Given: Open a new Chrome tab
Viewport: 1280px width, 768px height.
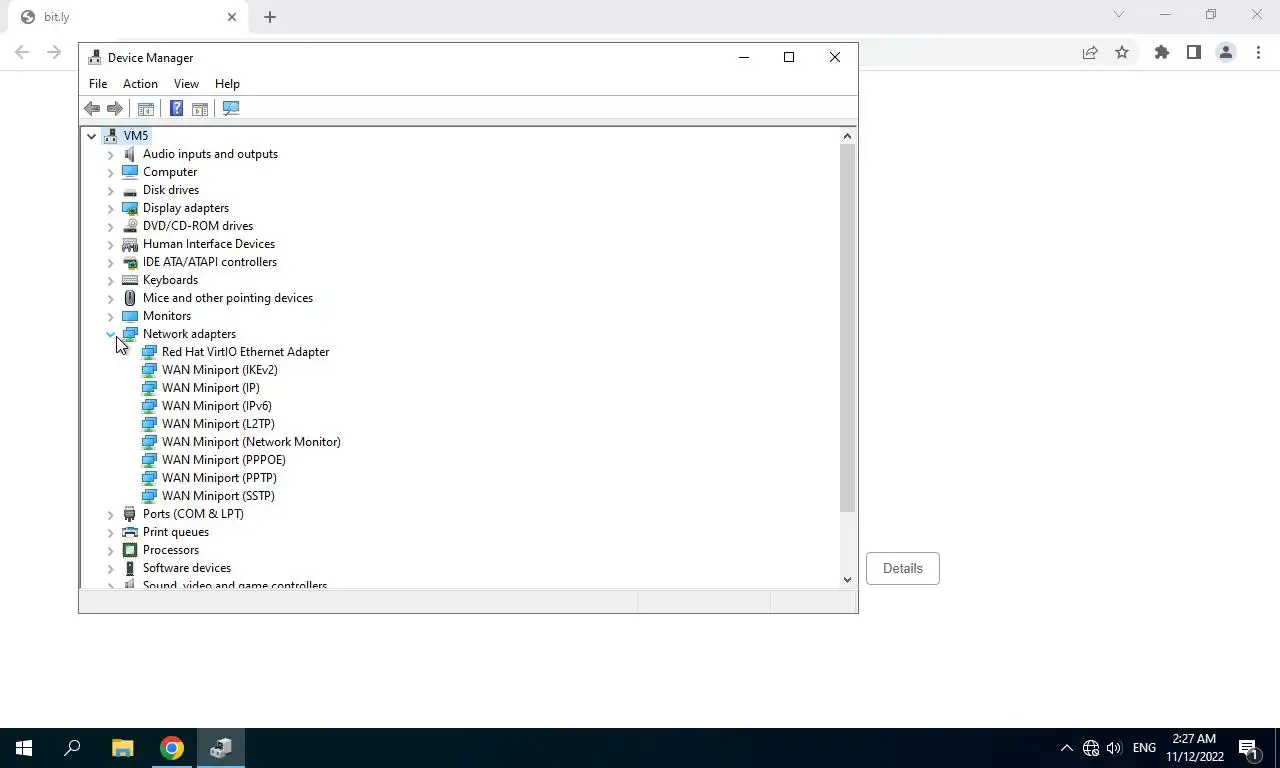Looking at the screenshot, I should tap(270, 17).
